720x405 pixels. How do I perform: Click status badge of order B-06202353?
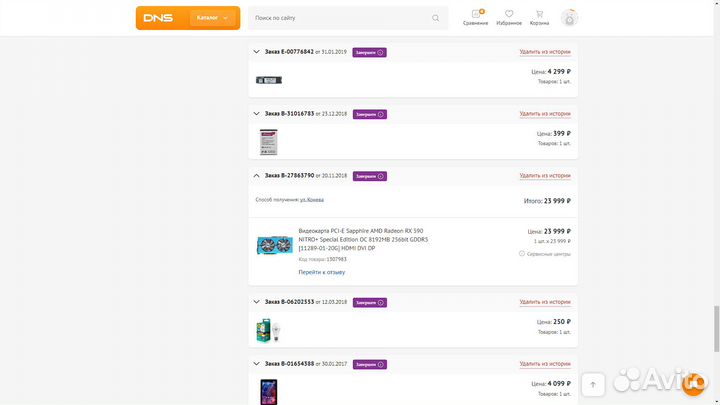tap(370, 303)
